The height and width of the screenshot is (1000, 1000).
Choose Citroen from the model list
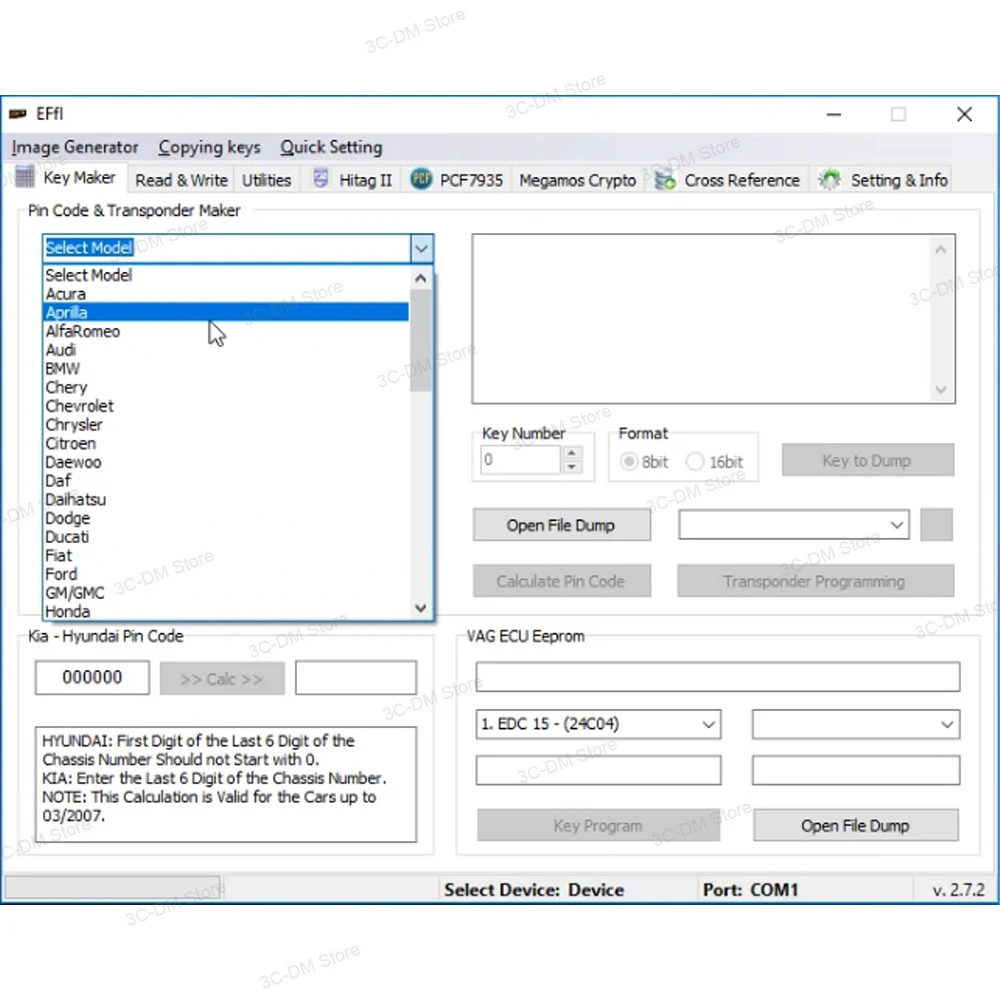pyautogui.click(x=226, y=443)
